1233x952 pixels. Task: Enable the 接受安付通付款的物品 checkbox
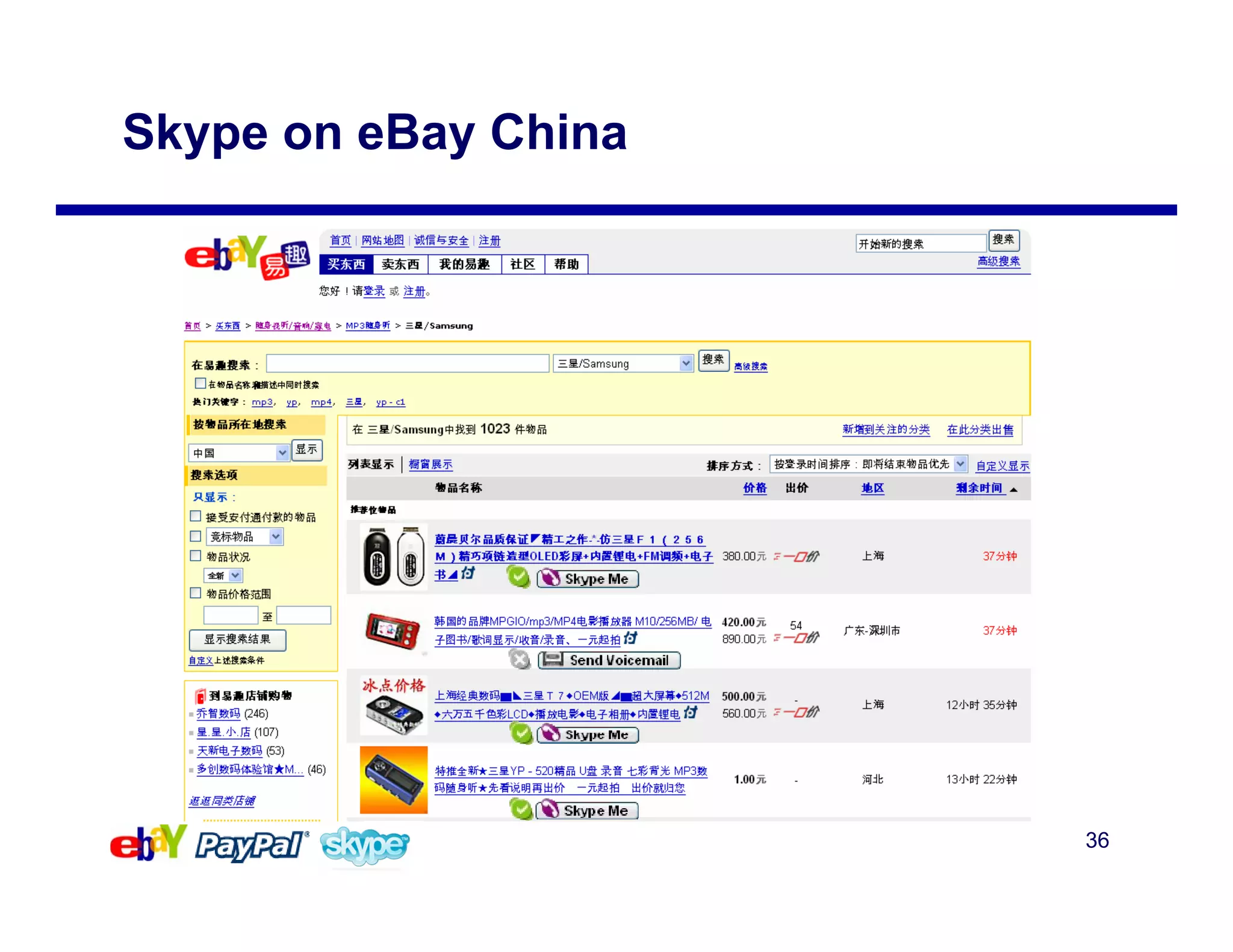196,516
